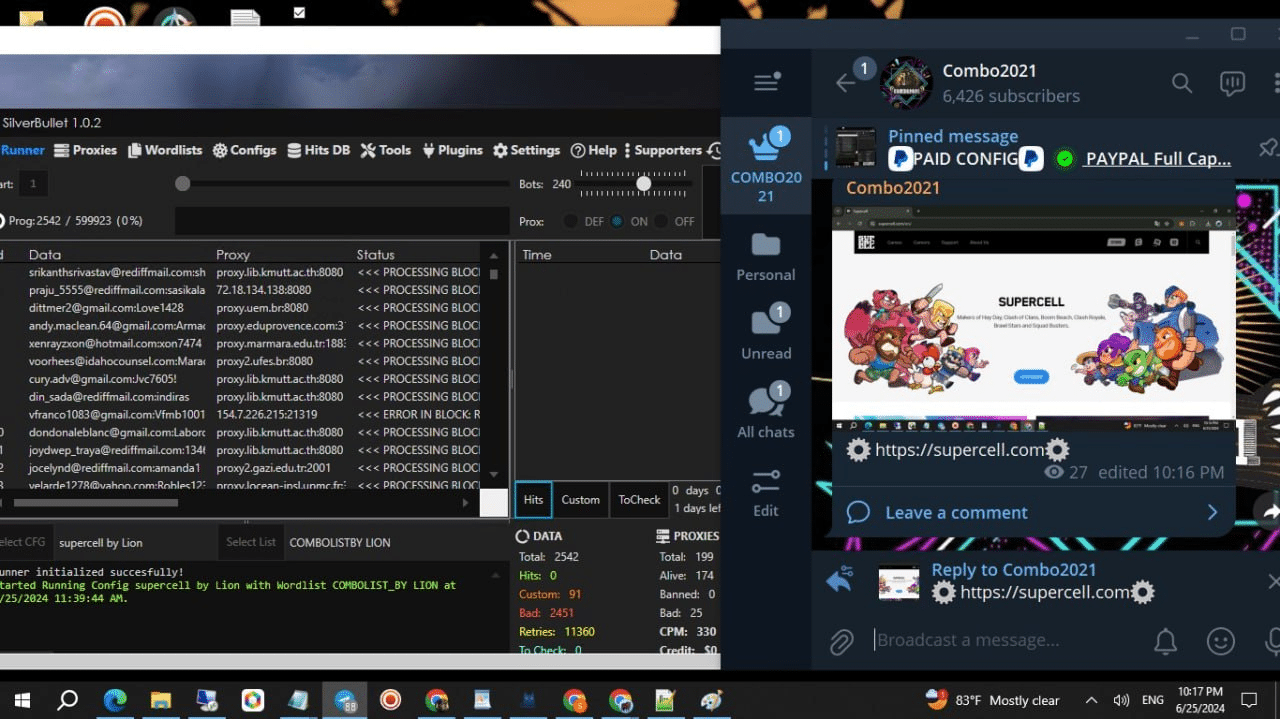1280x719 pixels.
Task: Attach a file with the paperclip icon
Action: click(842, 640)
